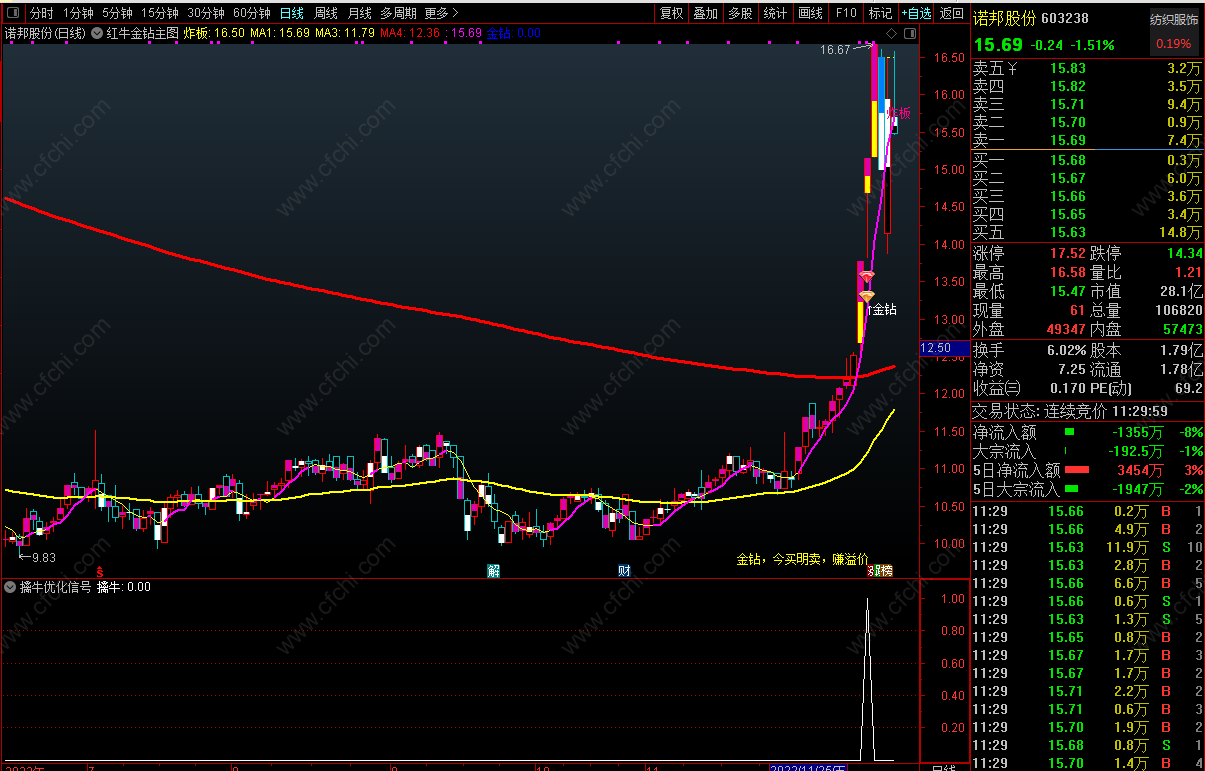Click the 买三 price 15.66

(x=1067, y=196)
